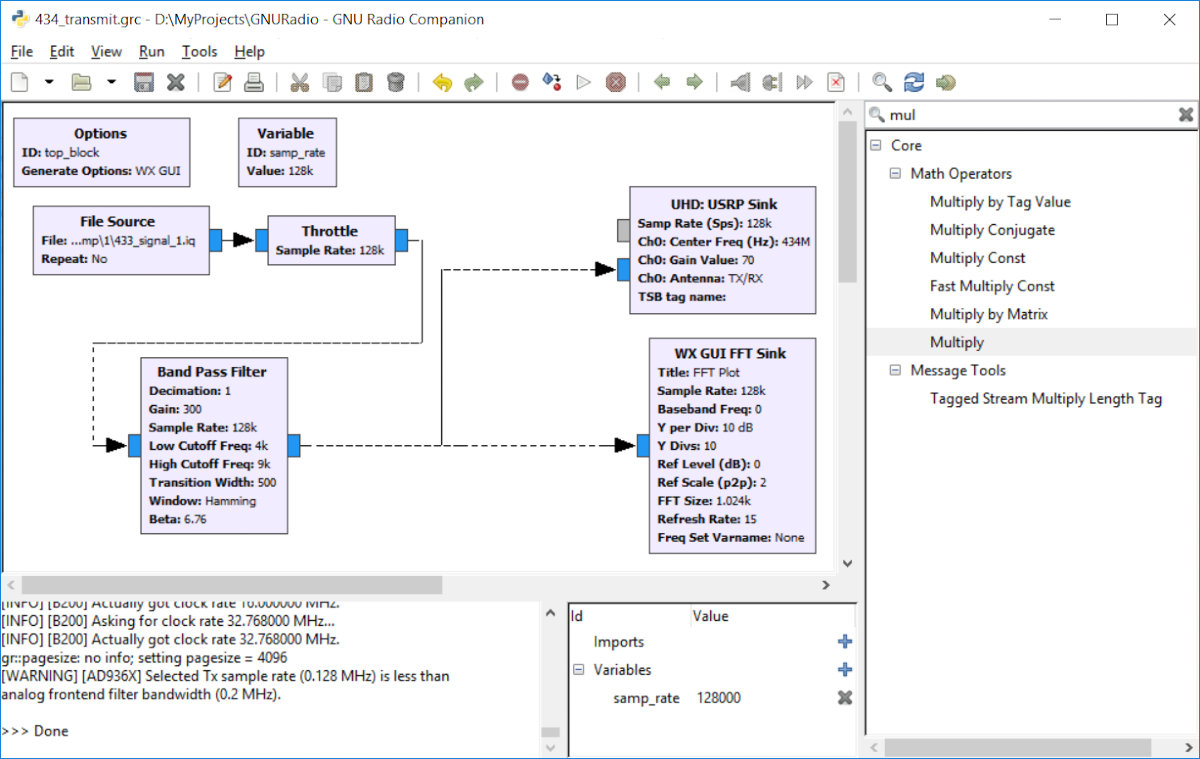
Task: Delete the selected block with the trash icon
Action: point(396,82)
